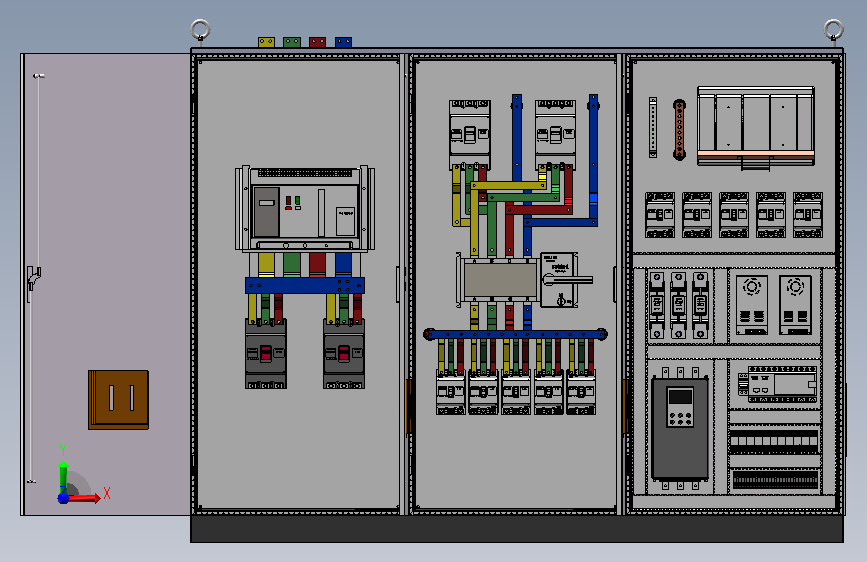Select the fifth lower breaker in middle compartment

pos(581,393)
